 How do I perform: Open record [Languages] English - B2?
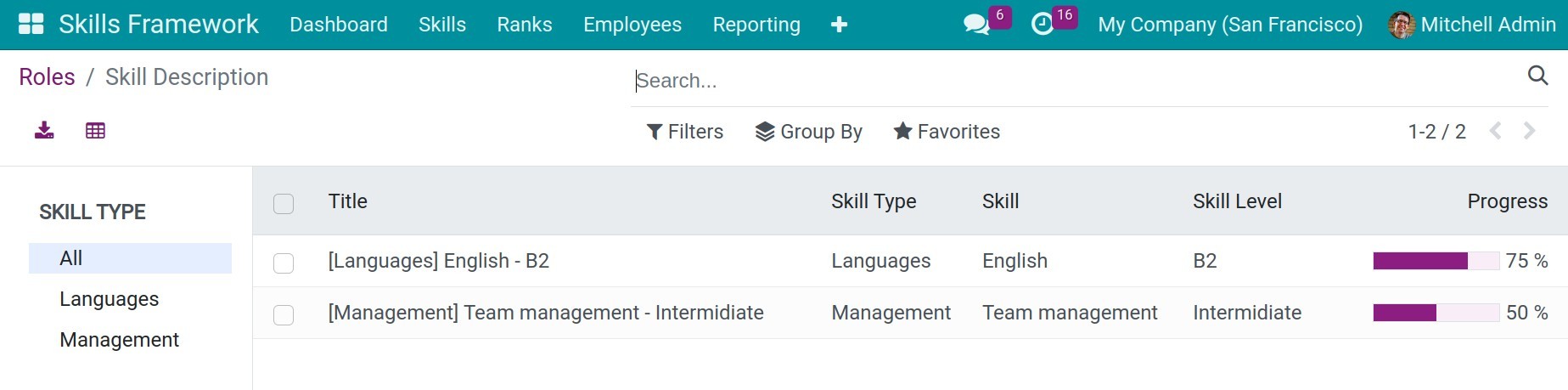click(439, 261)
